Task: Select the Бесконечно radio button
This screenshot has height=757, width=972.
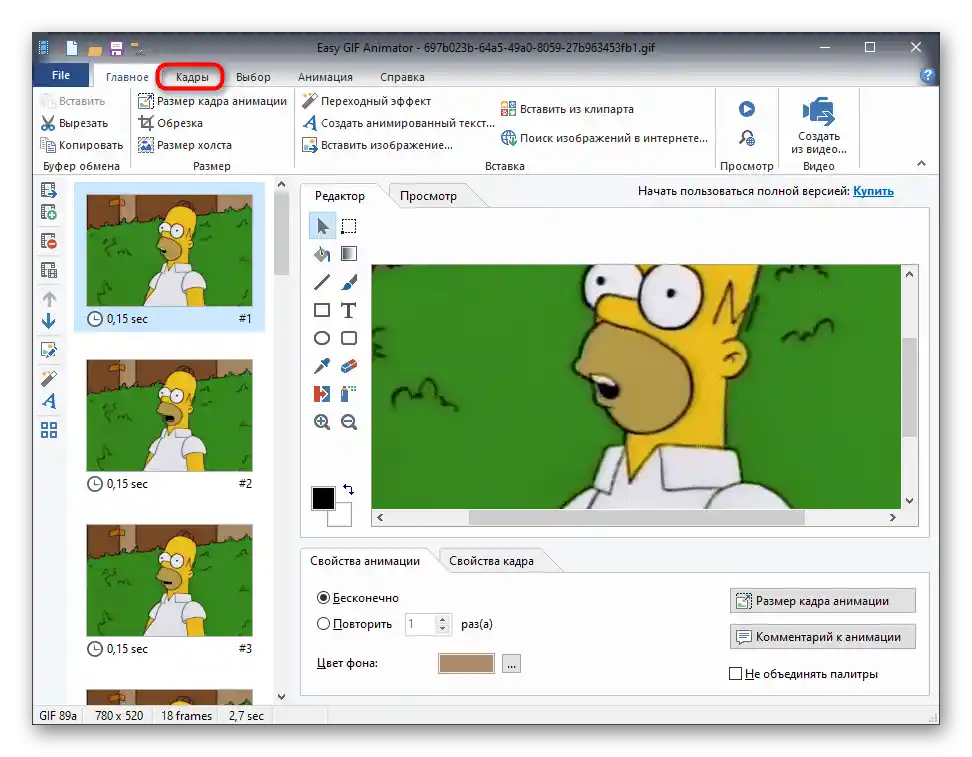Action: pyautogui.click(x=323, y=598)
